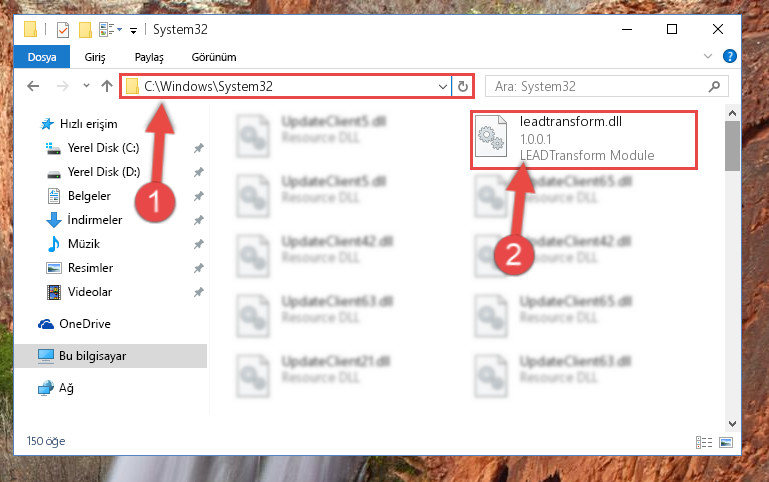Click the Back navigation arrow
Image resolution: width=769 pixels, height=482 pixels.
click(x=33, y=86)
